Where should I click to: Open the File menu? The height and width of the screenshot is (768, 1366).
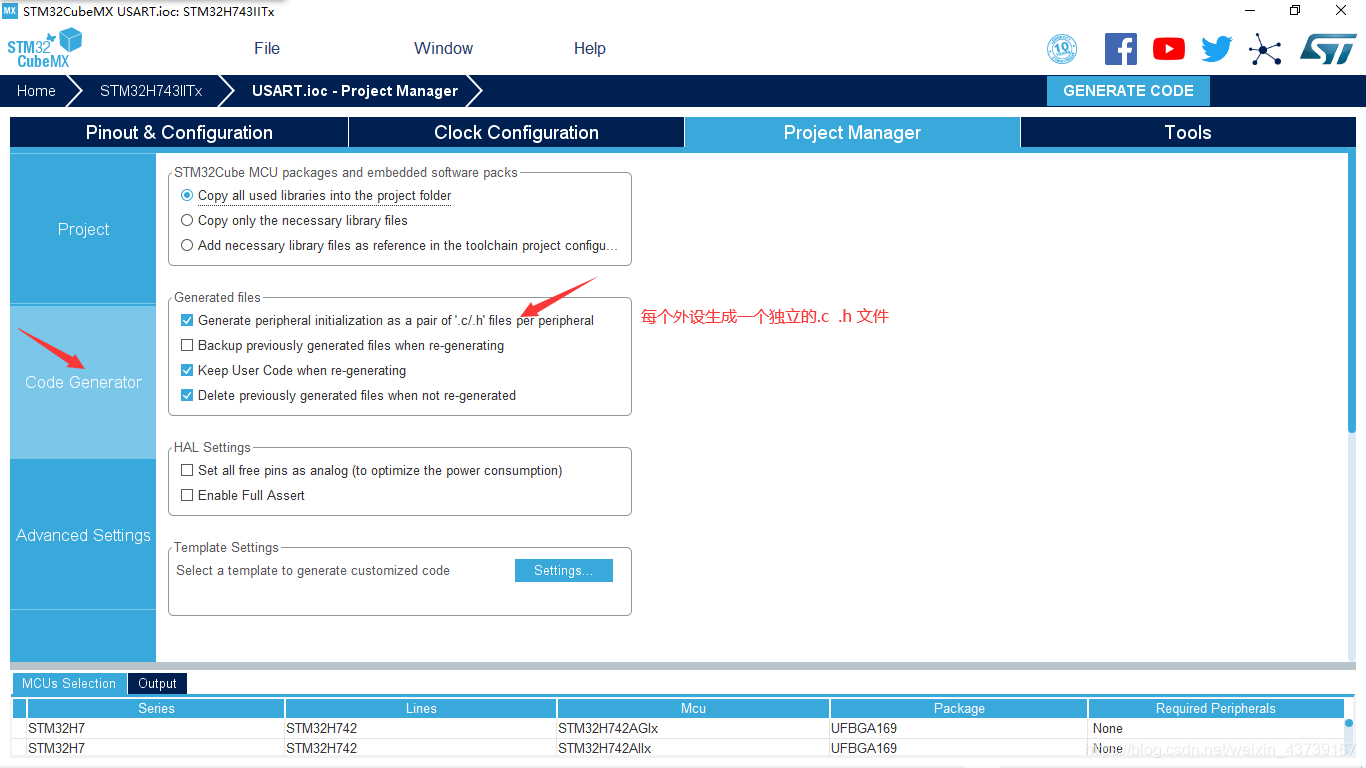(x=267, y=48)
